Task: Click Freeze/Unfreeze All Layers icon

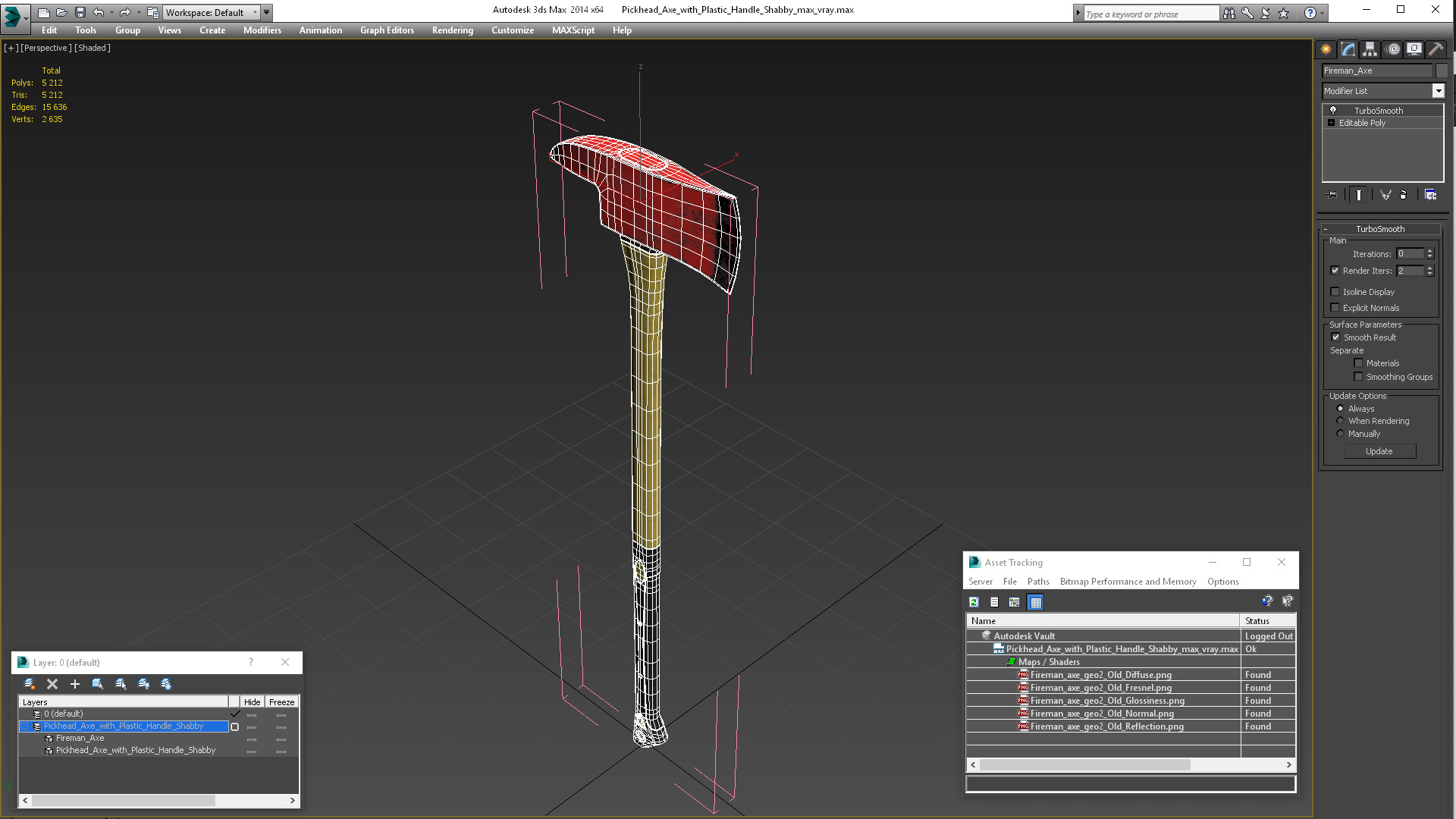Action: click(x=166, y=684)
